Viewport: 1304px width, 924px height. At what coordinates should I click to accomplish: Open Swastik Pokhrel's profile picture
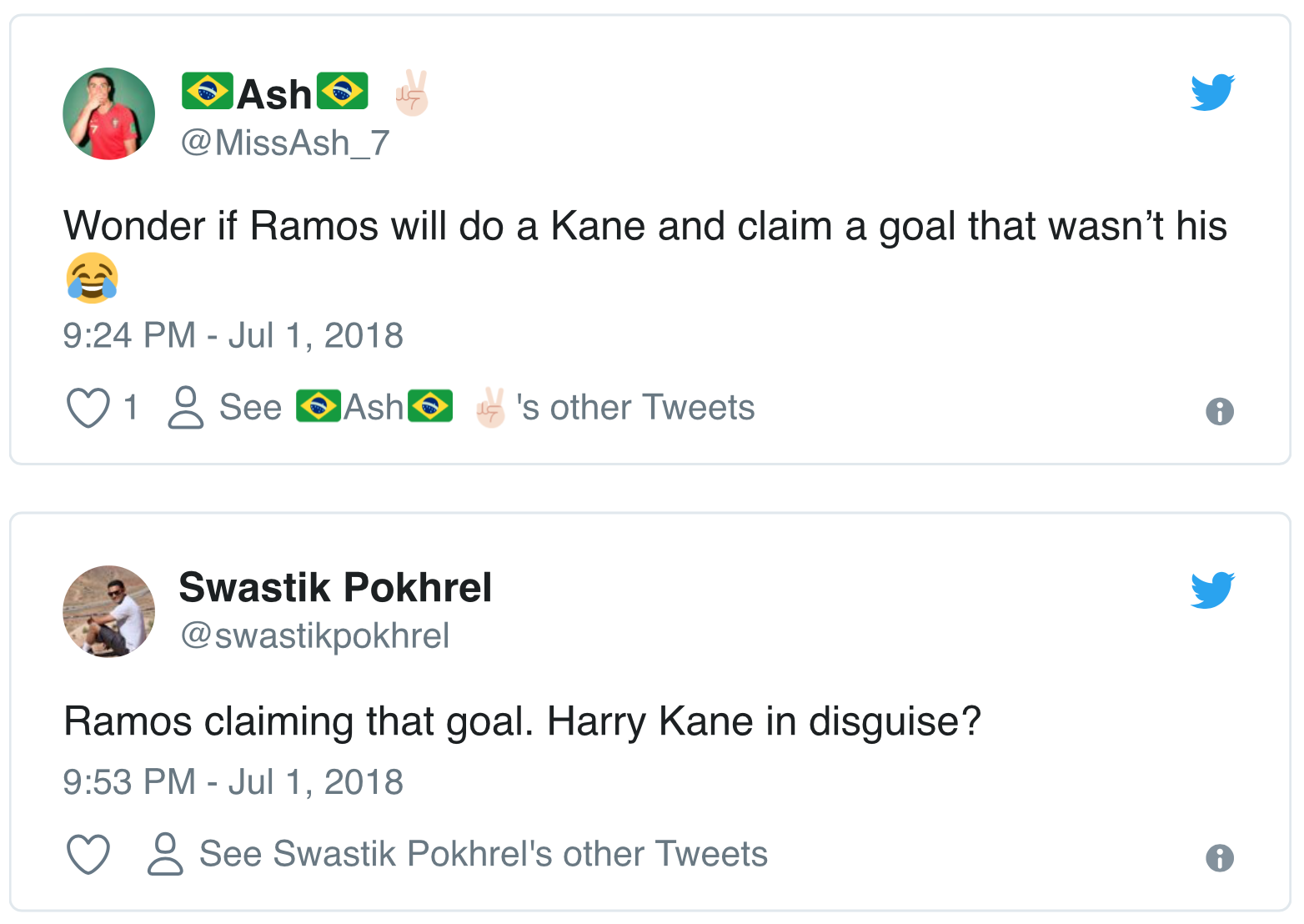tap(109, 611)
